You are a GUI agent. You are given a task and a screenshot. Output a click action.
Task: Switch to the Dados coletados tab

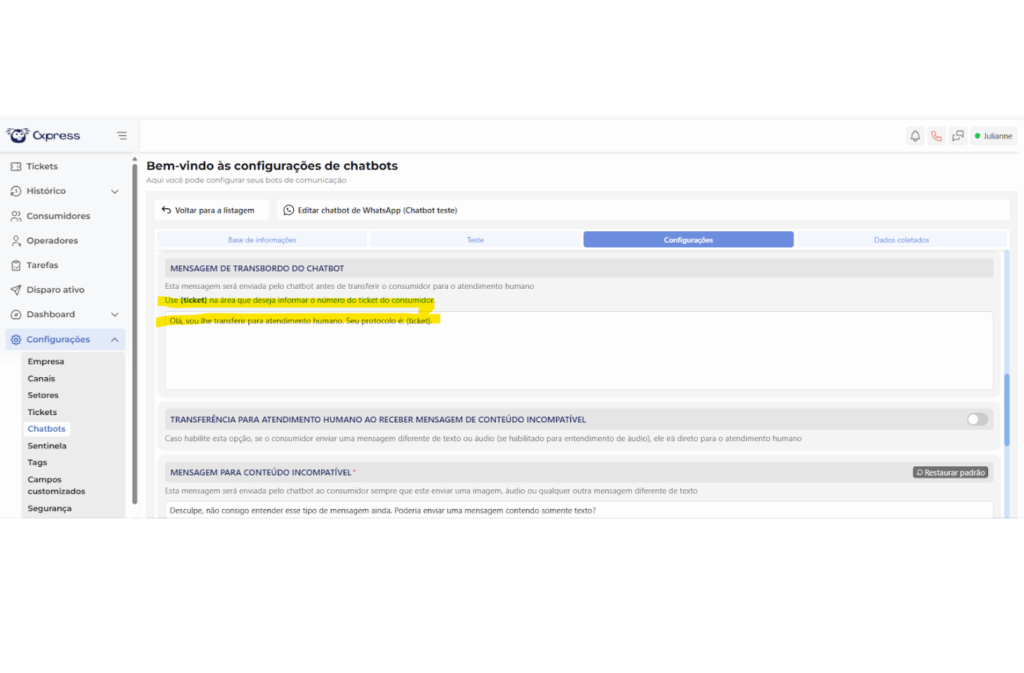coord(901,240)
